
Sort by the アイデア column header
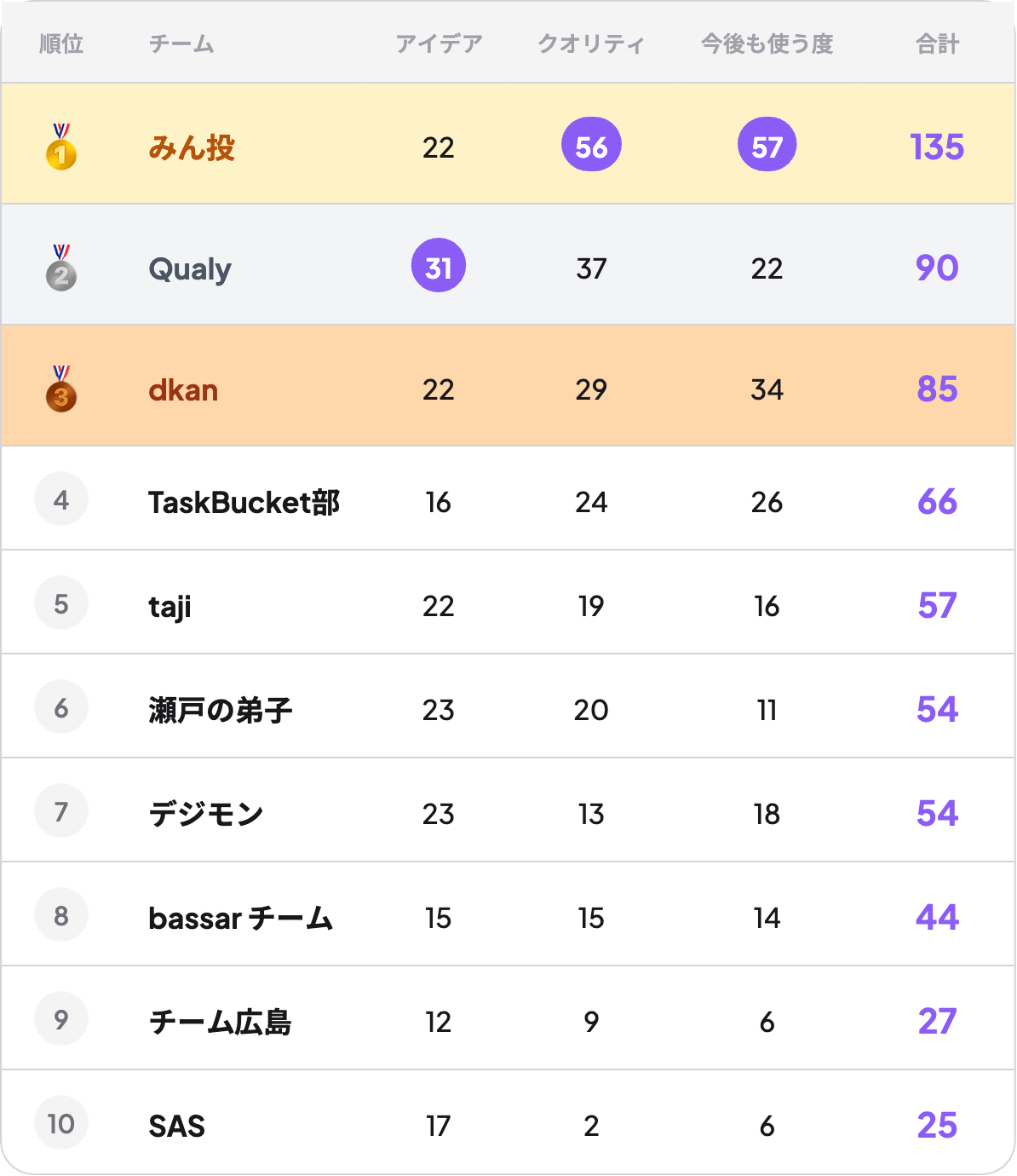[439, 43]
